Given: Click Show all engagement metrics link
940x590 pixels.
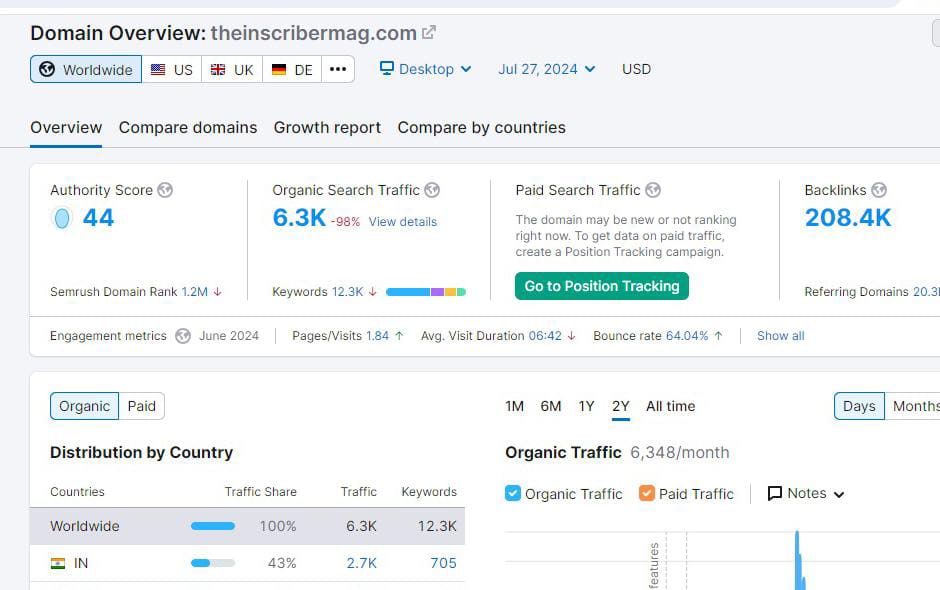Looking at the screenshot, I should pyautogui.click(x=781, y=336).
